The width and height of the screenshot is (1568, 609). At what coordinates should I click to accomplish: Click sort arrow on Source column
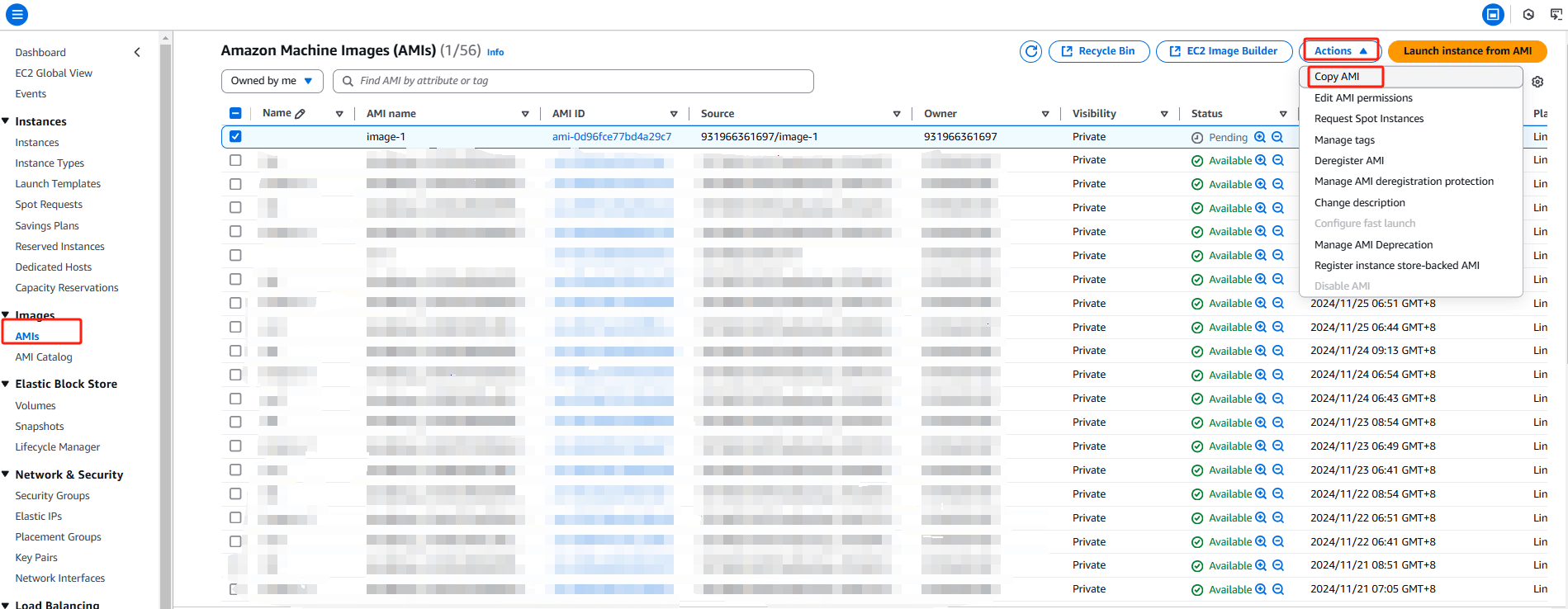coord(897,114)
